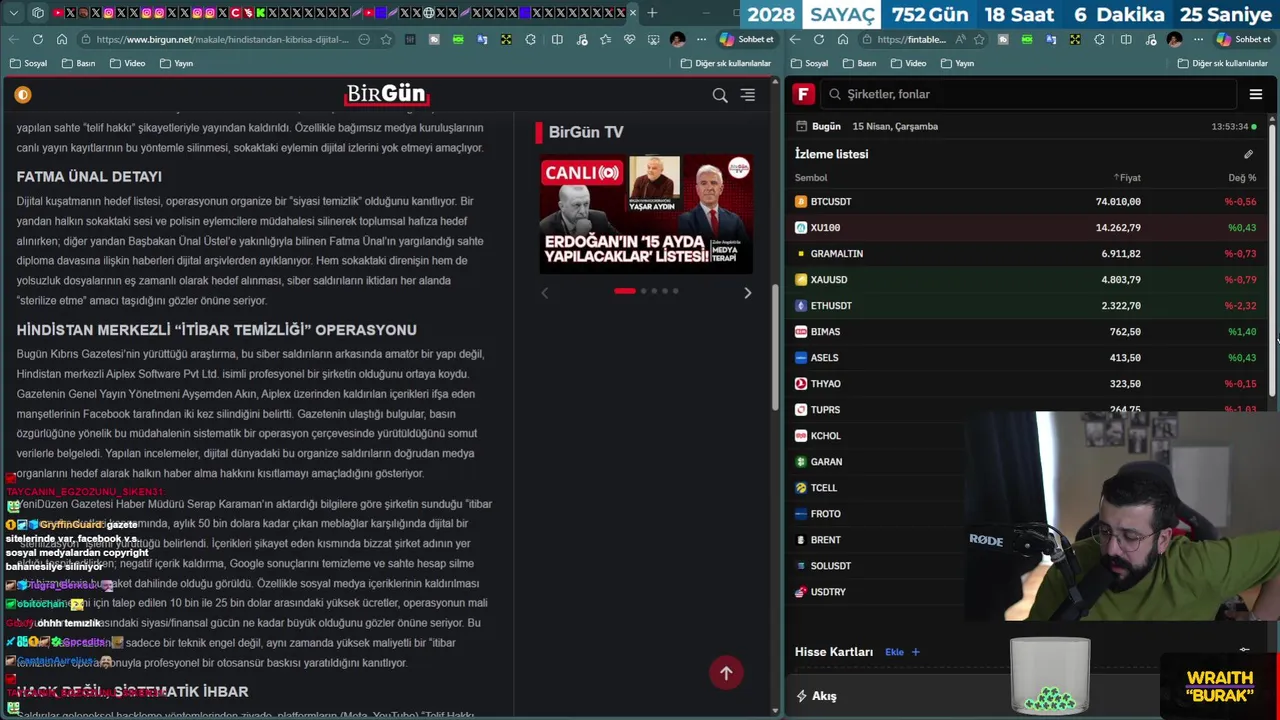Viewport: 1280px width, 720px height.
Task: Open the ETHUSDT watchlist row
Action: [x=1026, y=305]
